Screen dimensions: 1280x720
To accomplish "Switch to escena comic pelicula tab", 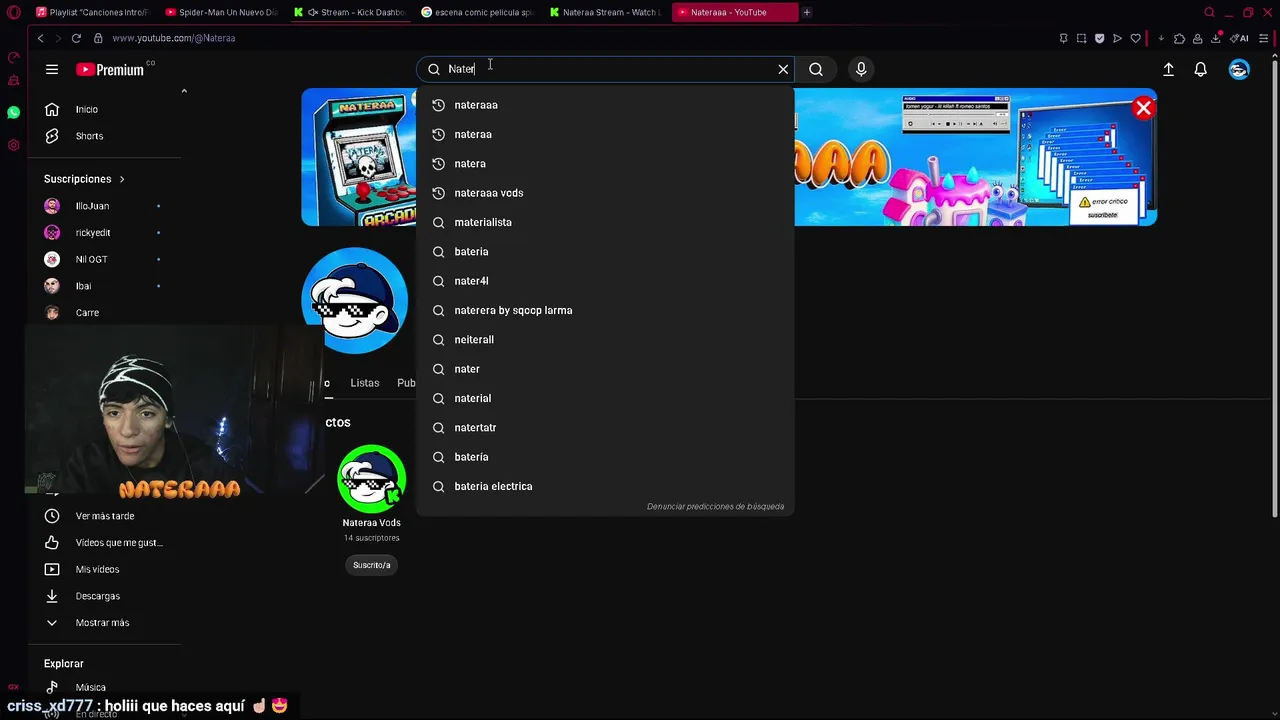I will click(x=477, y=12).
